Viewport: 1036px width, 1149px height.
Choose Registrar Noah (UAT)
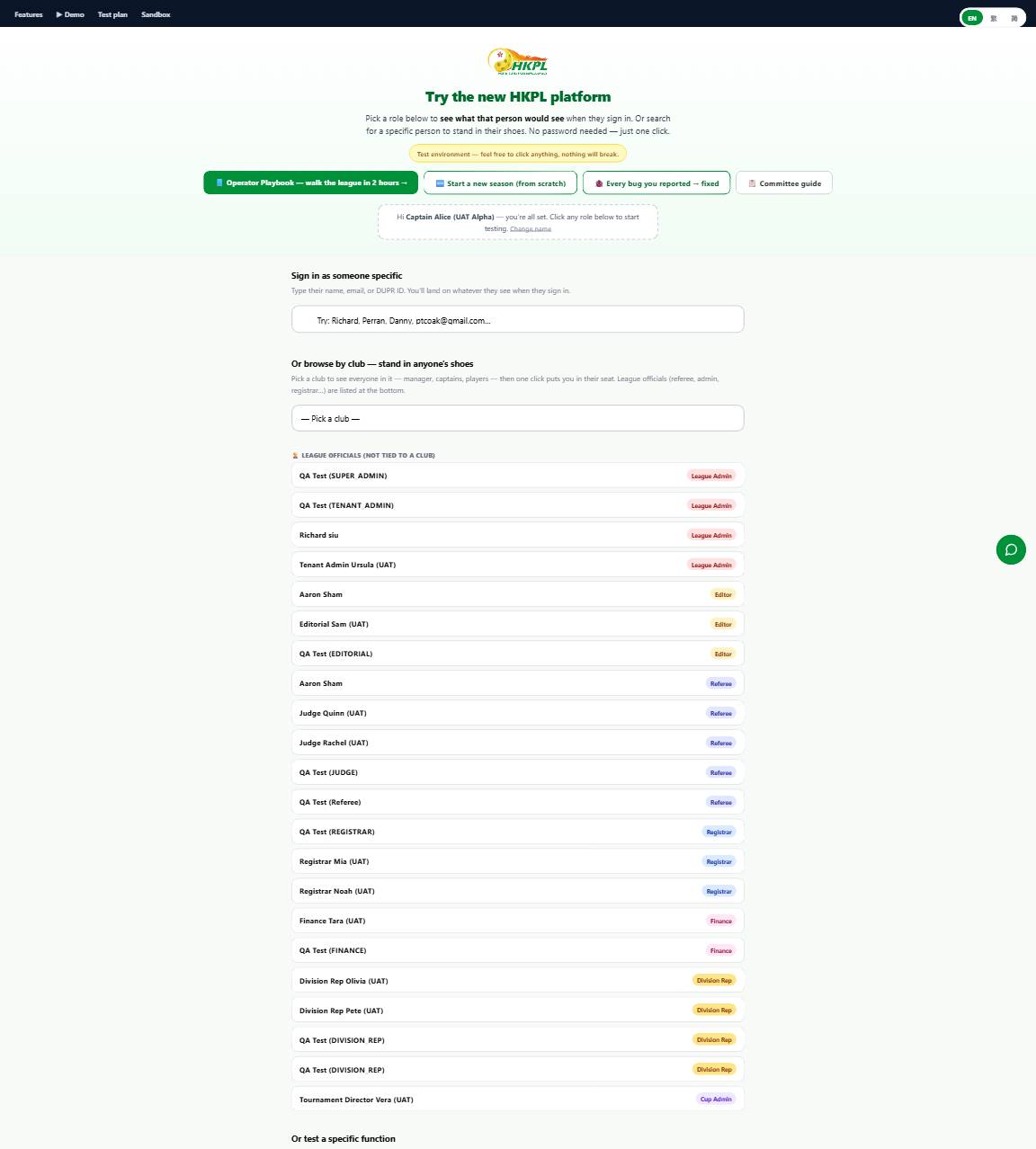[518, 891]
